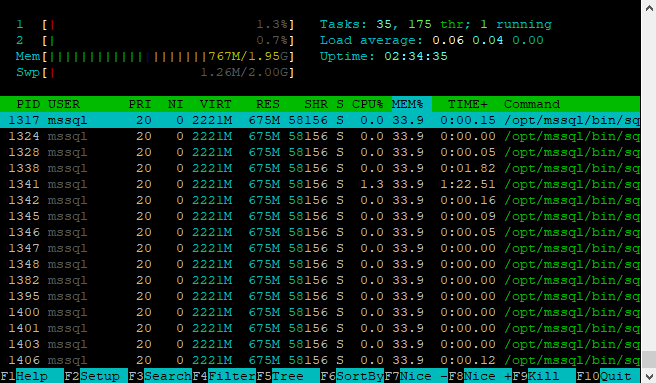The width and height of the screenshot is (656, 383).
Task: Select process row with PID 1406
Action: pos(320,360)
